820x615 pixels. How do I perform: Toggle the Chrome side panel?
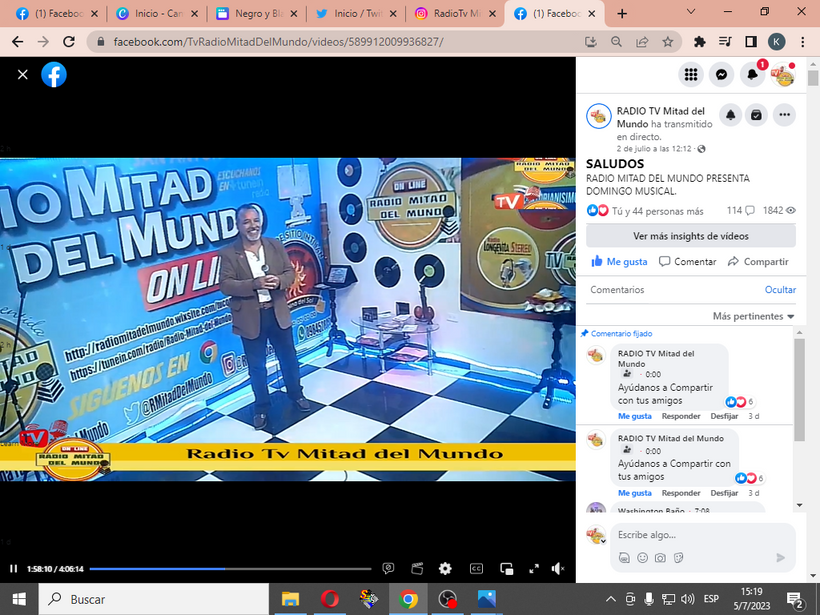pyautogui.click(x=751, y=42)
